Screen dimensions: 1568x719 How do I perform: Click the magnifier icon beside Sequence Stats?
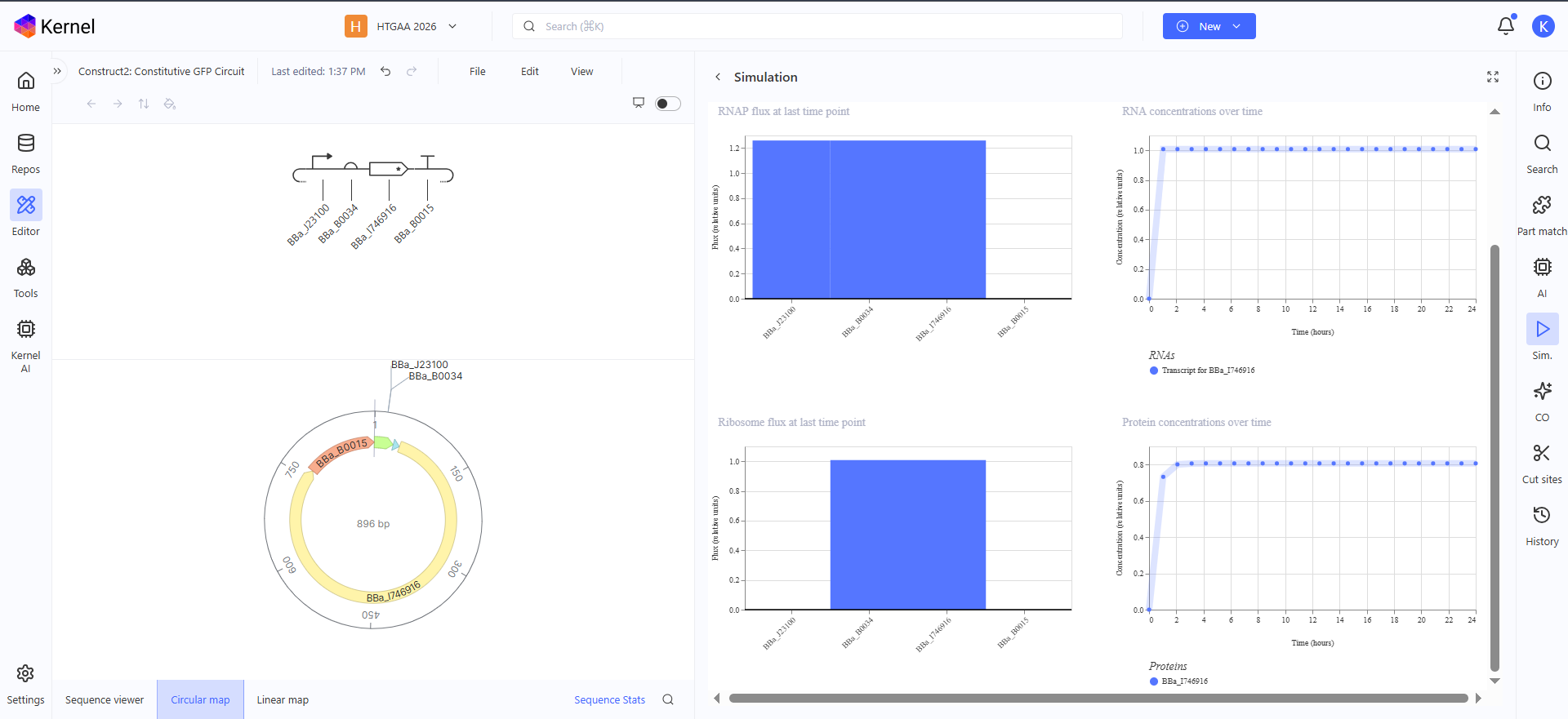(x=668, y=699)
